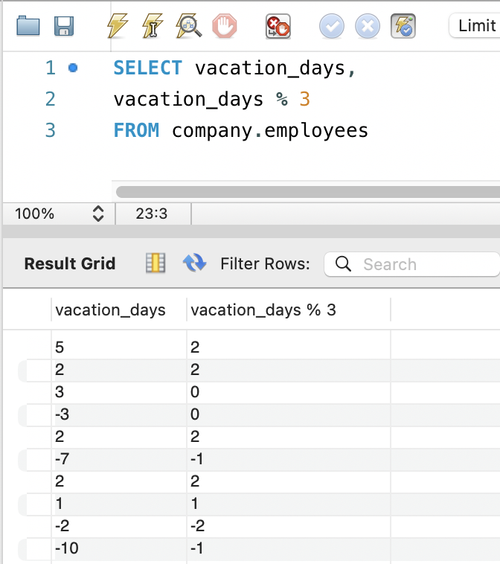Select the vacation_days cell showing -3
Viewport: 500px width, 564px height.
(x=119, y=414)
